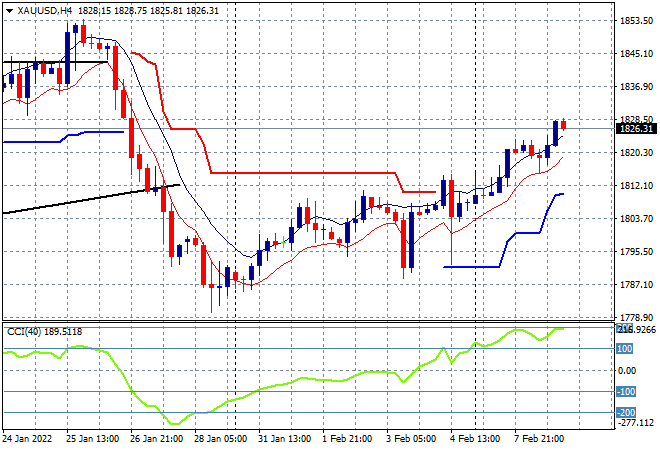Click the 26 Jan 21:00 time label

tap(157, 439)
